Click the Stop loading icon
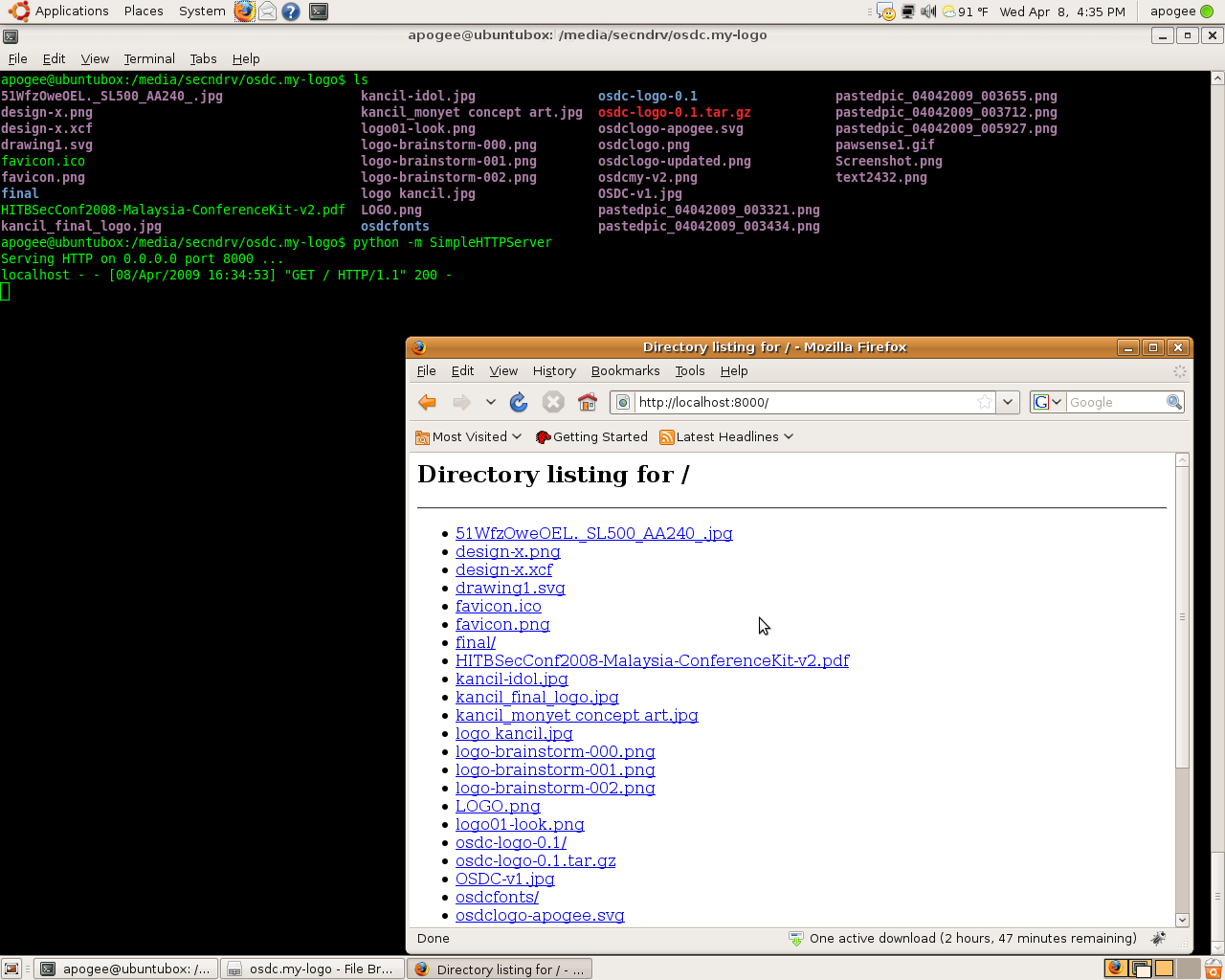The height and width of the screenshot is (980, 1225). (x=552, y=402)
